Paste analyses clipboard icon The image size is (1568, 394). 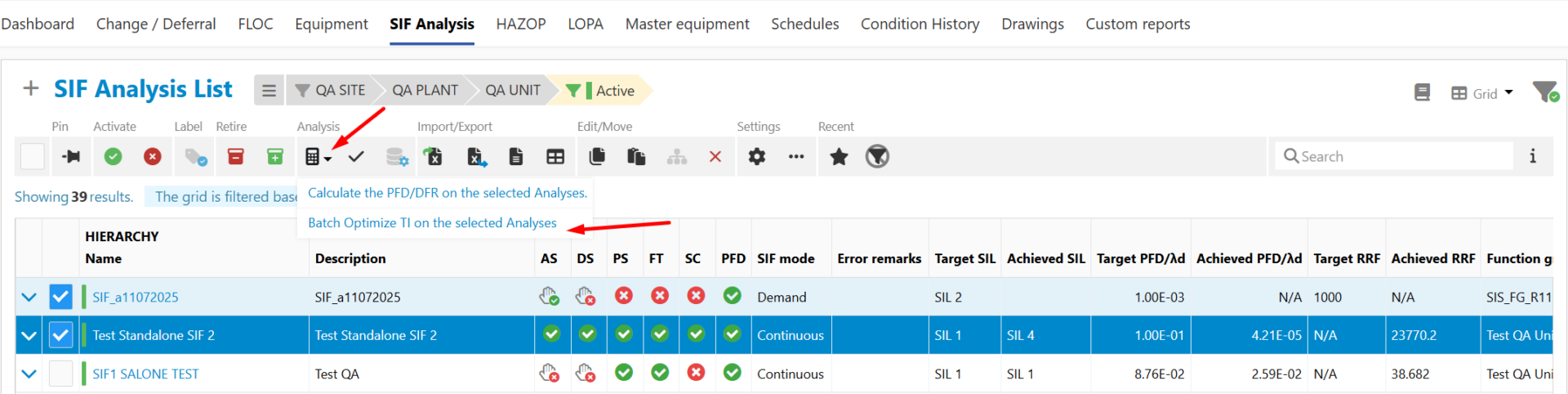point(636,156)
